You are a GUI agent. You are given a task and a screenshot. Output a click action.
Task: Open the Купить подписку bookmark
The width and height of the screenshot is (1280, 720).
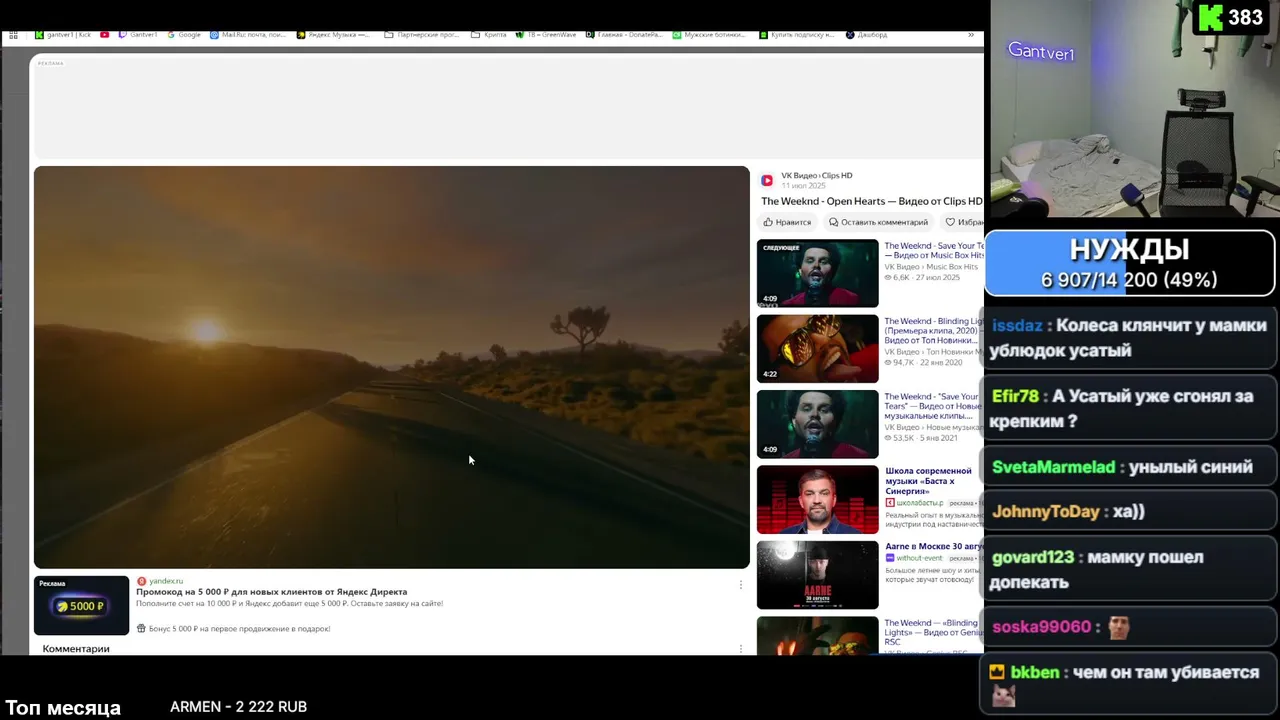[x=797, y=35]
